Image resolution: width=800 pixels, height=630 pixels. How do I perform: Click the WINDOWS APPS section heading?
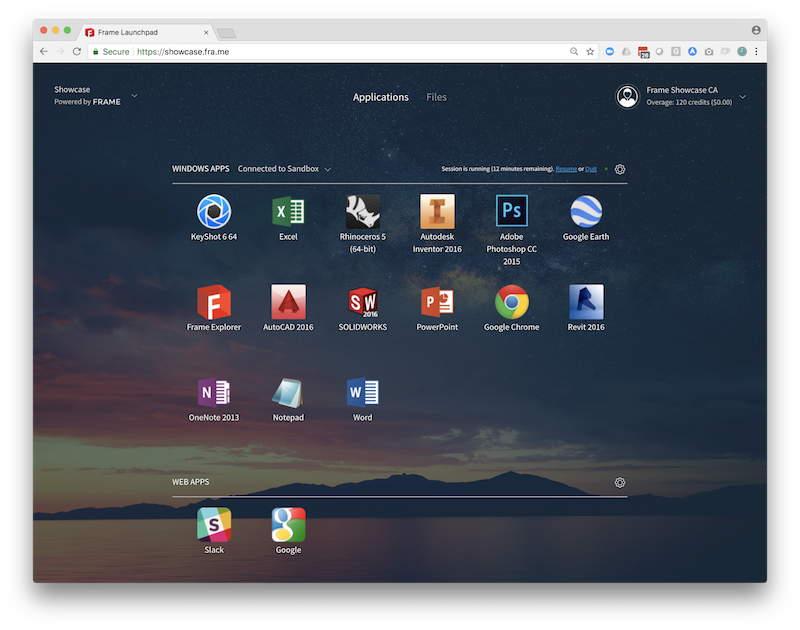point(201,169)
